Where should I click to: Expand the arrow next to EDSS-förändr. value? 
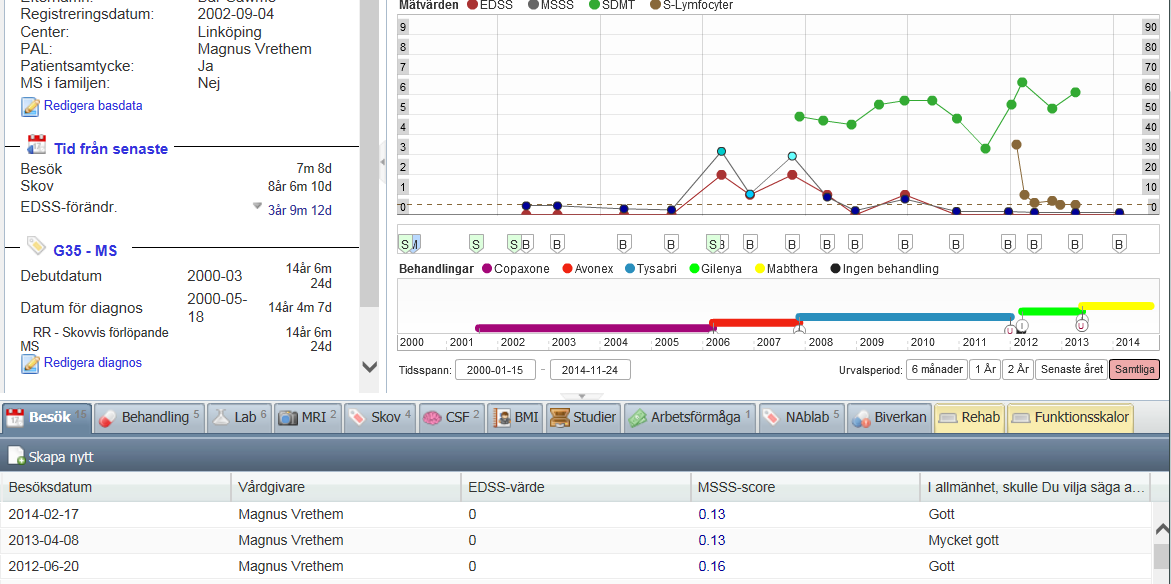pyautogui.click(x=257, y=205)
